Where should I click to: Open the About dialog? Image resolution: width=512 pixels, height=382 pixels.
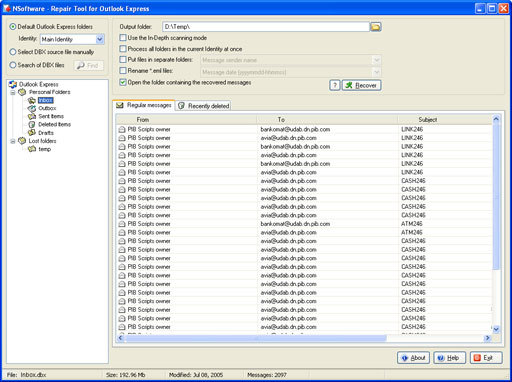413,358
